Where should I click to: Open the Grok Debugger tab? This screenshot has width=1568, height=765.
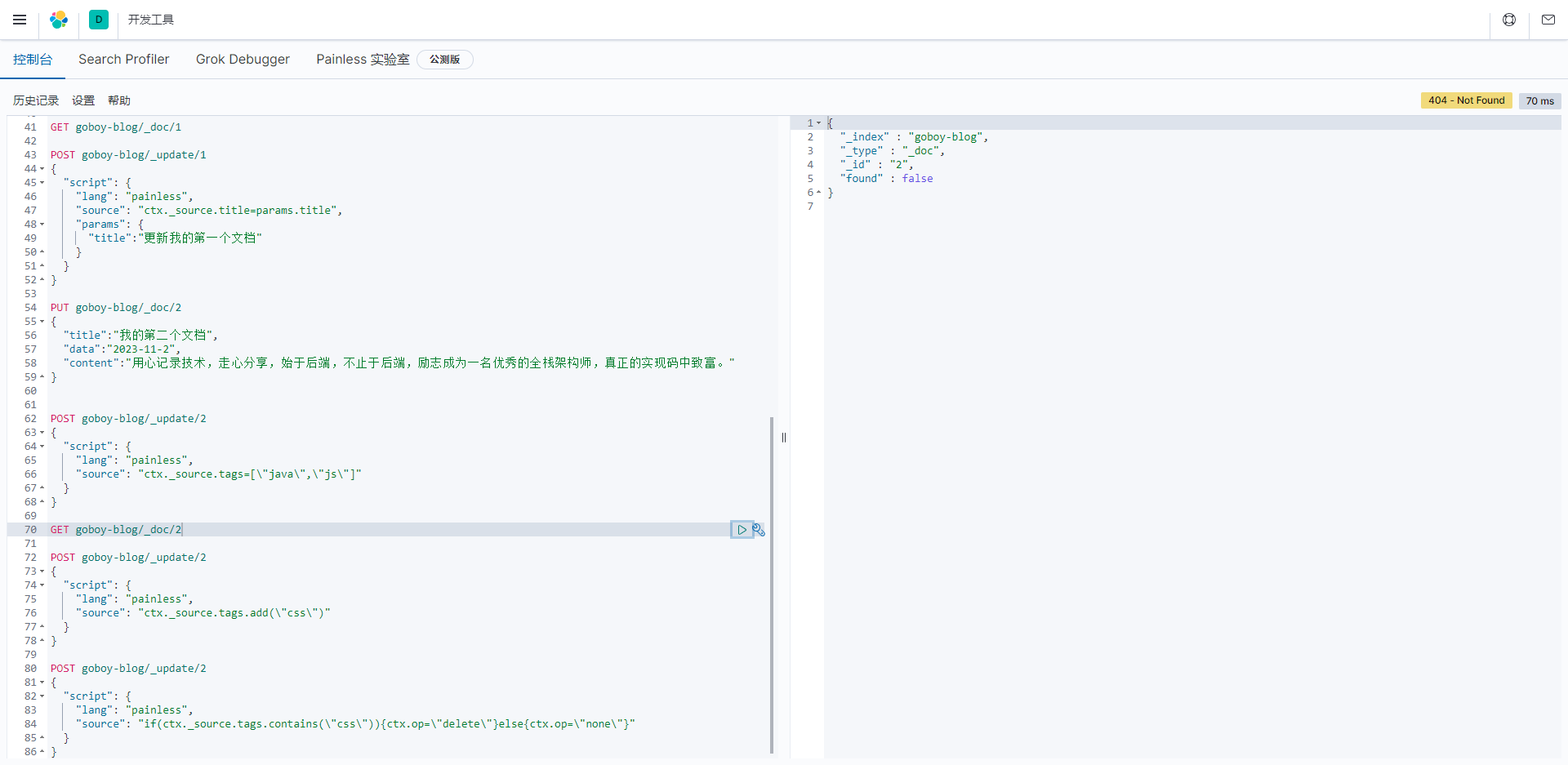click(243, 60)
